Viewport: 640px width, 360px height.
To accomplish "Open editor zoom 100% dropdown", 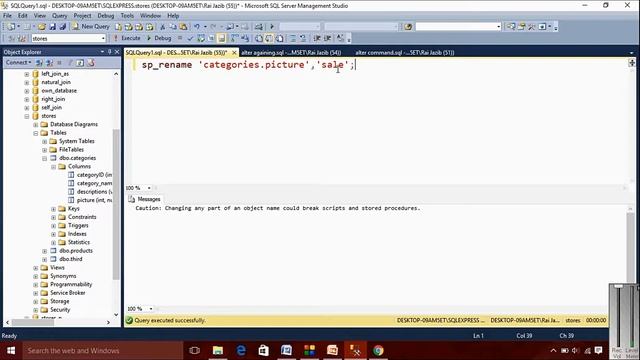I will (x=149, y=188).
